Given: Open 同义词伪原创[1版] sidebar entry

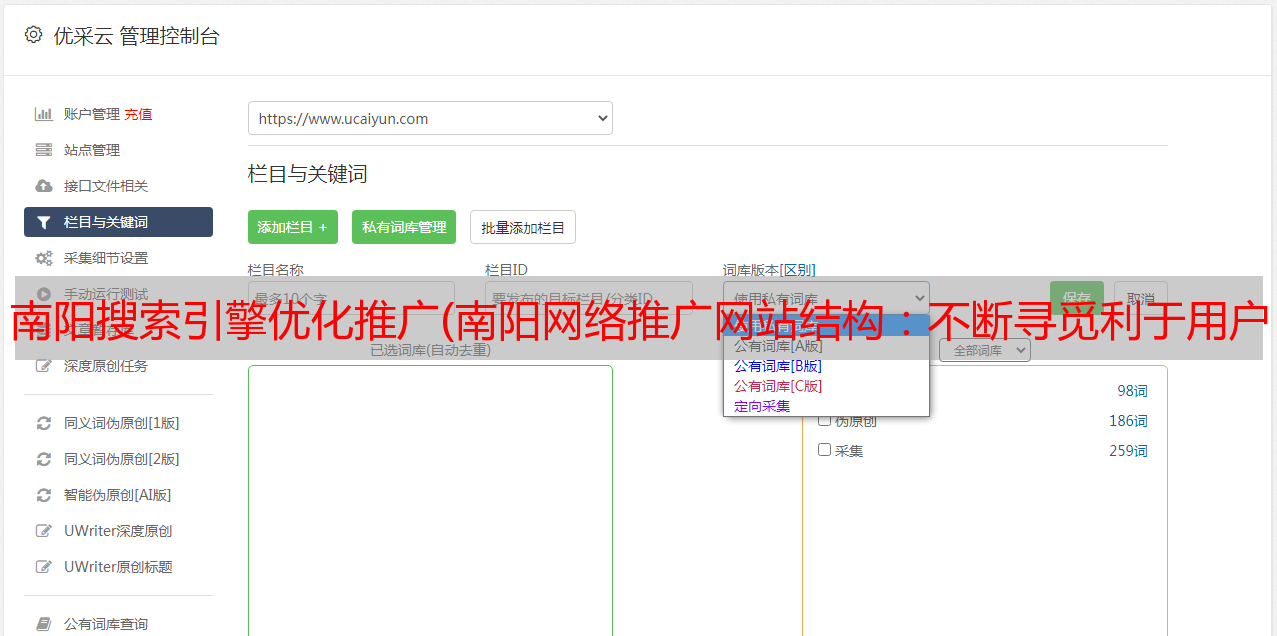Looking at the screenshot, I should (x=122, y=423).
